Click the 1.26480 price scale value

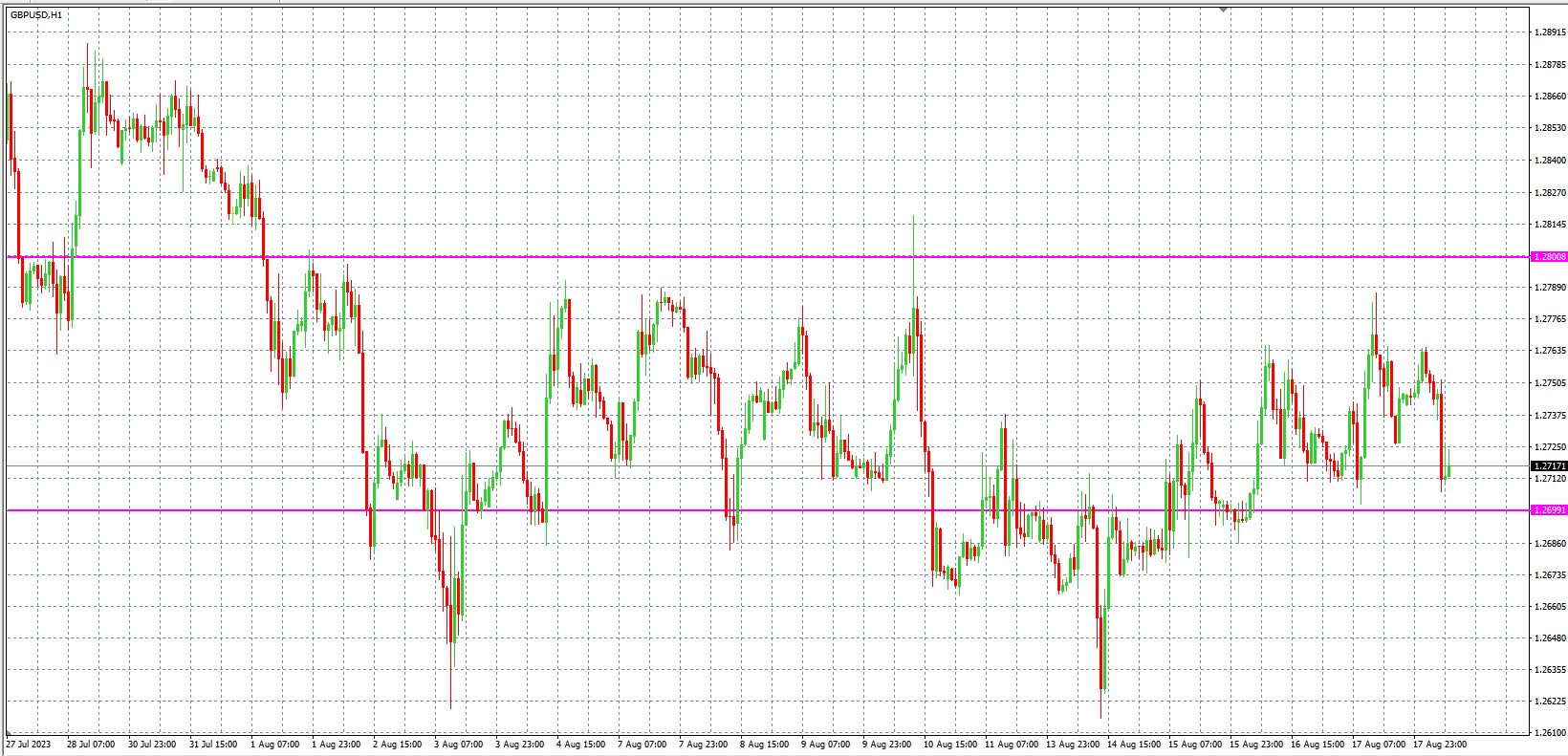pyautogui.click(x=1549, y=638)
